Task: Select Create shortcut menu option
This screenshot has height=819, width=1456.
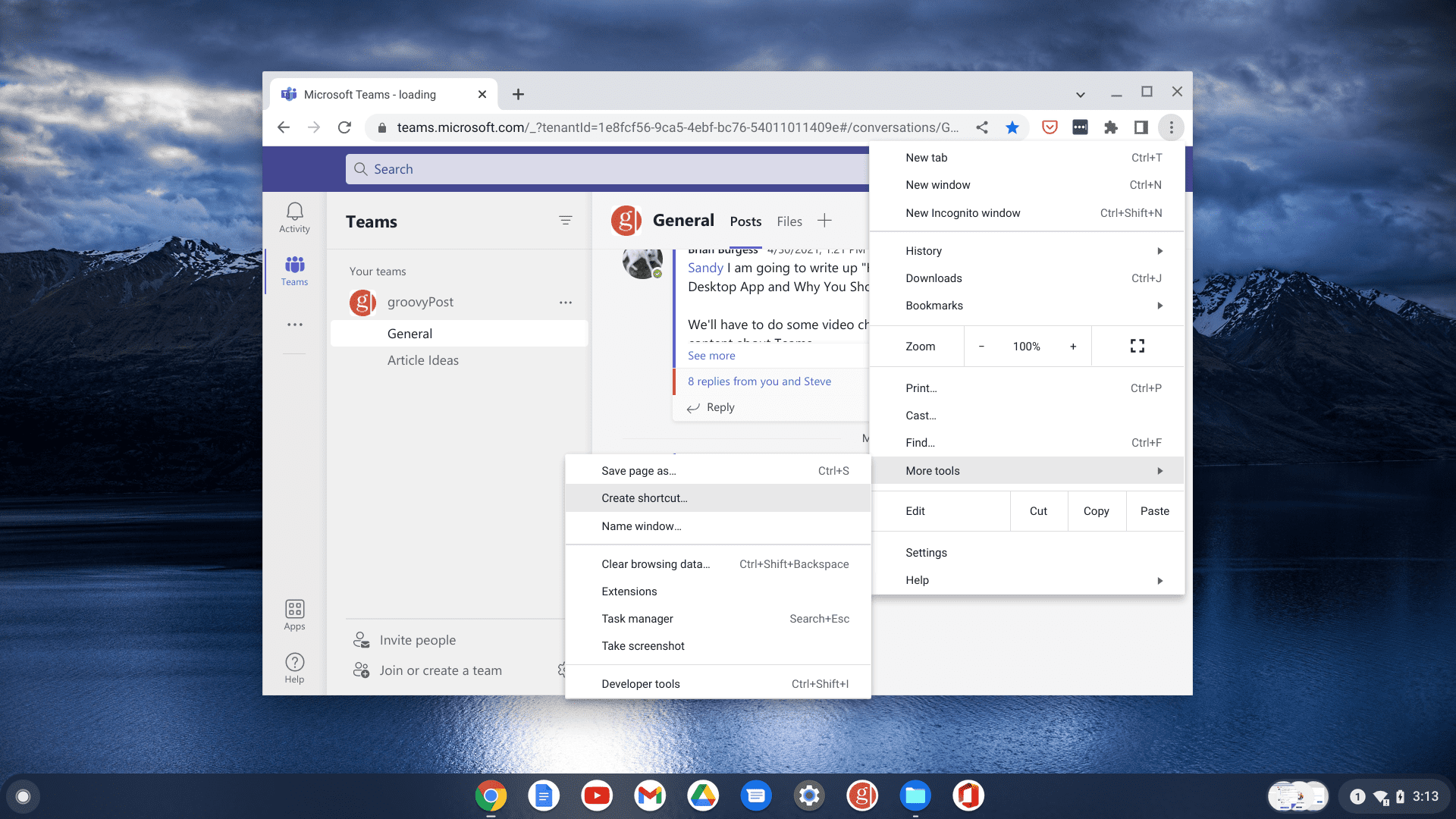Action: coord(643,498)
